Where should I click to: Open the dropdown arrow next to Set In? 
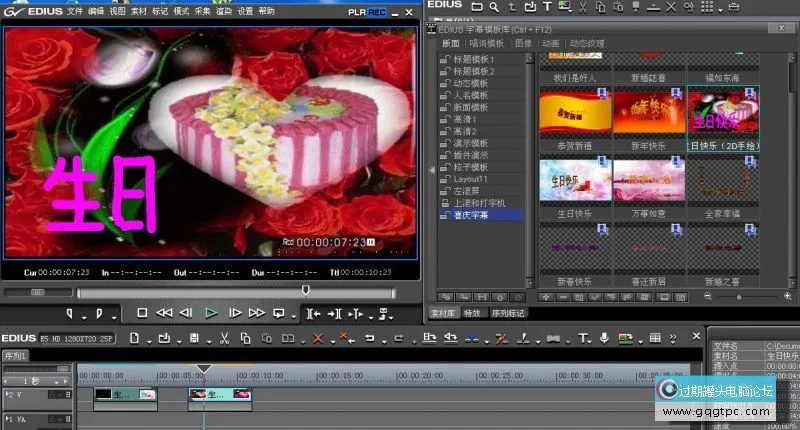84,318
